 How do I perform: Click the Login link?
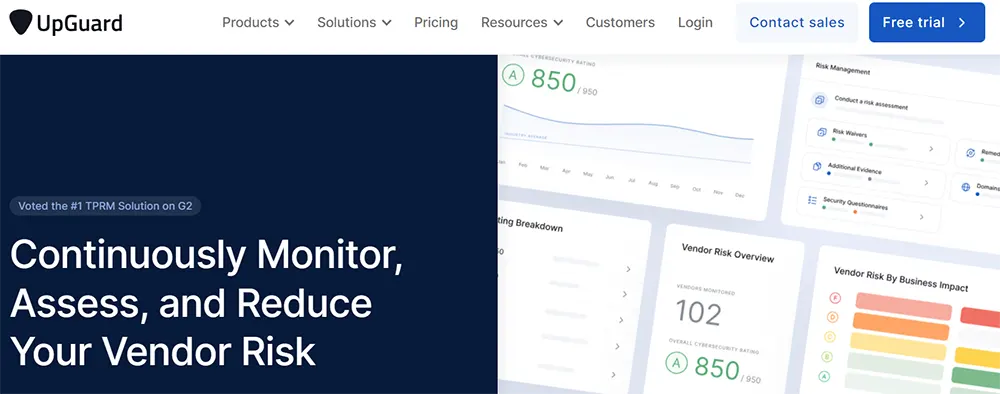pos(695,23)
